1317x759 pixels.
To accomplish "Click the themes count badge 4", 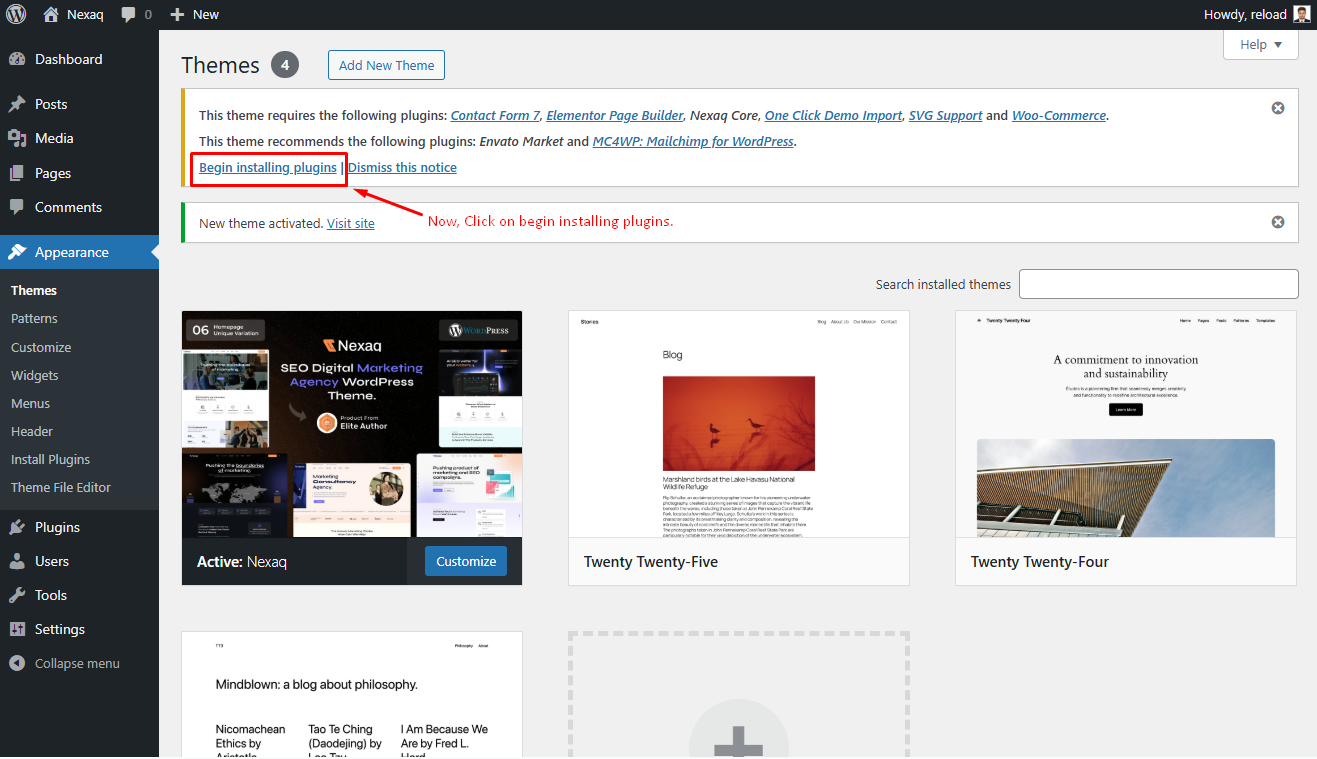I will coord(285,65).
